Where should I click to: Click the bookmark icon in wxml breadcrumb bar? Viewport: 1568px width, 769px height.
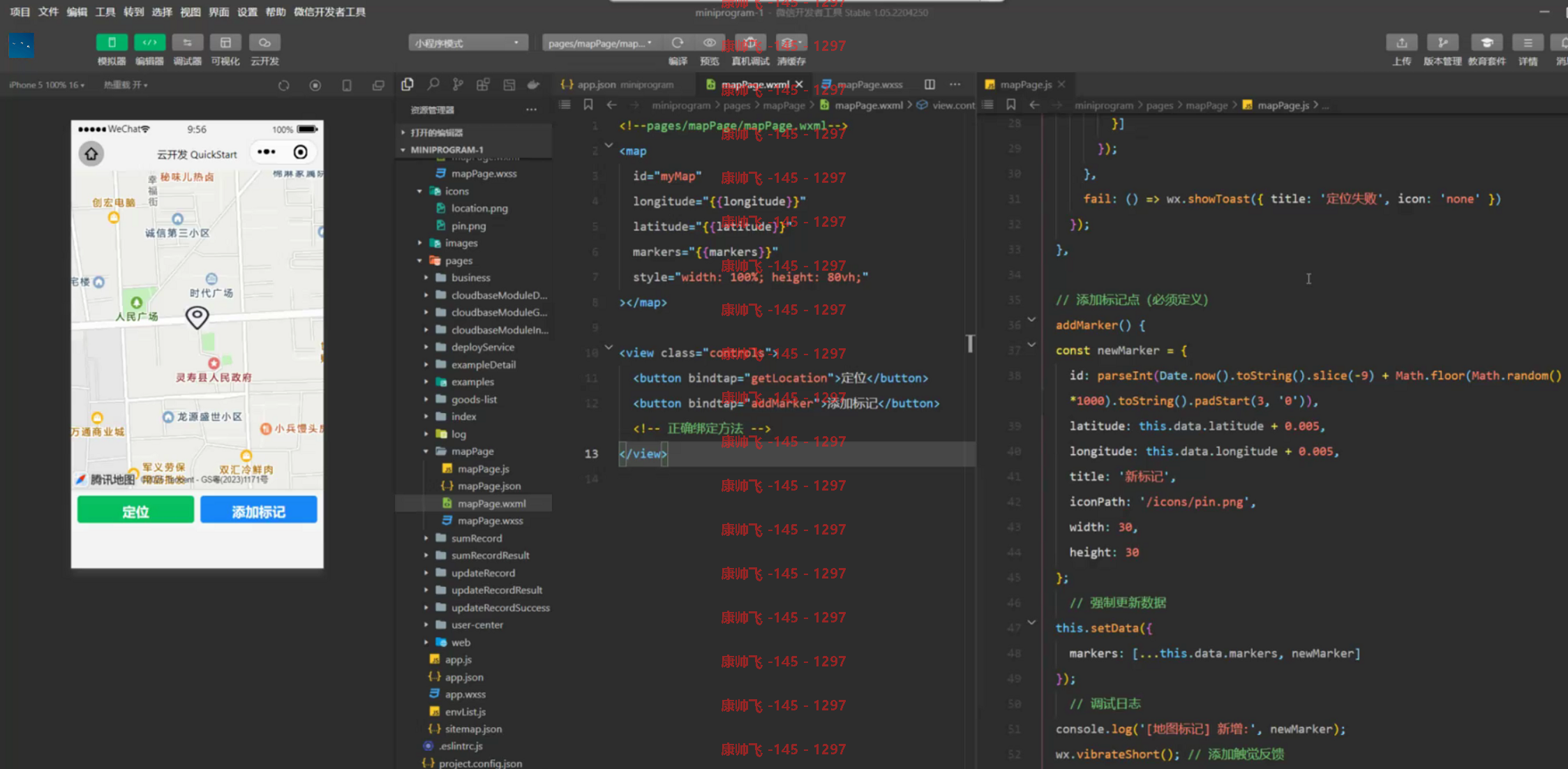[x=588, y=105]
